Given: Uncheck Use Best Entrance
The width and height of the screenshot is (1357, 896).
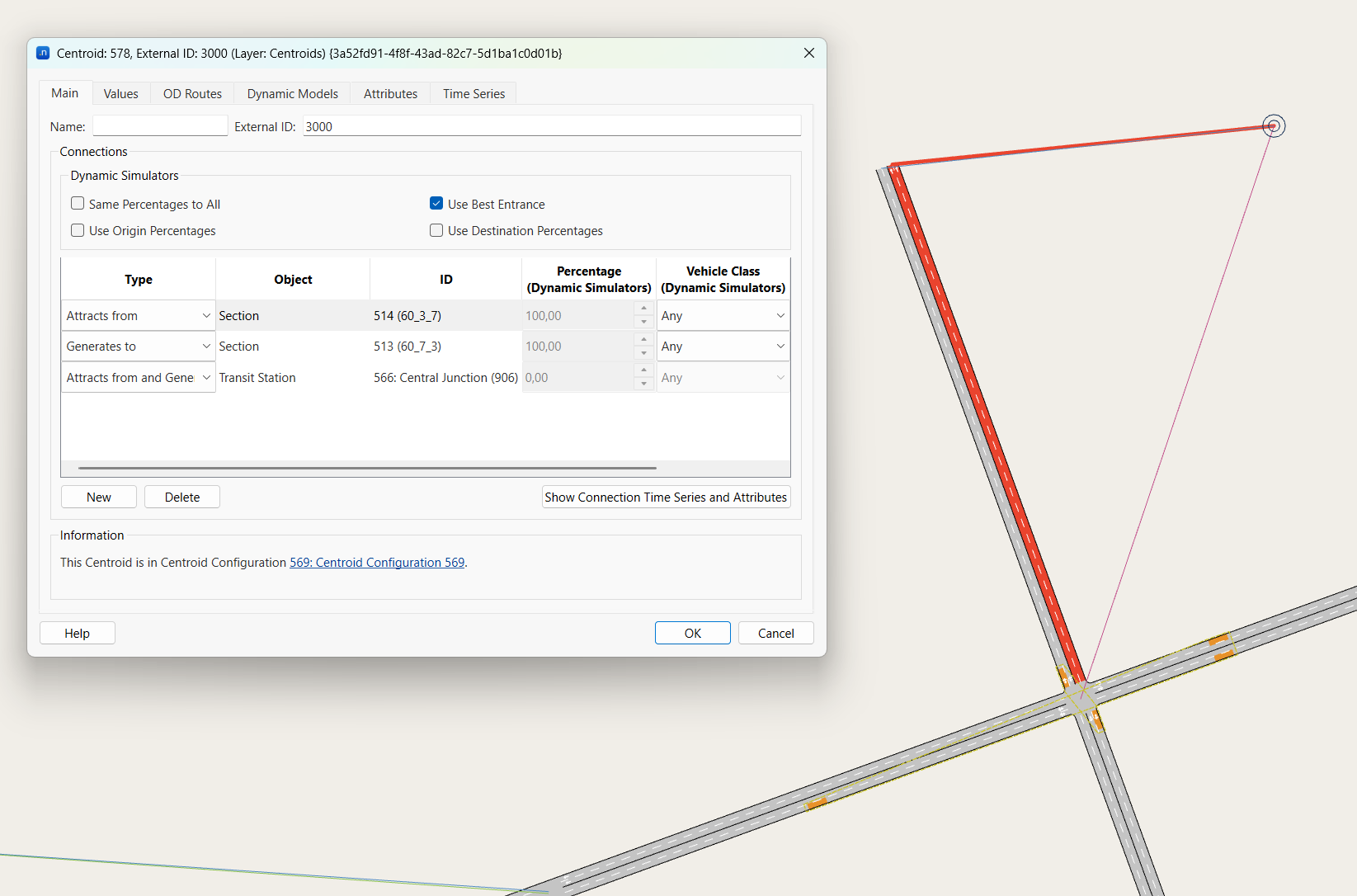Looking at the screenshot, I should [x=436, y=203].
